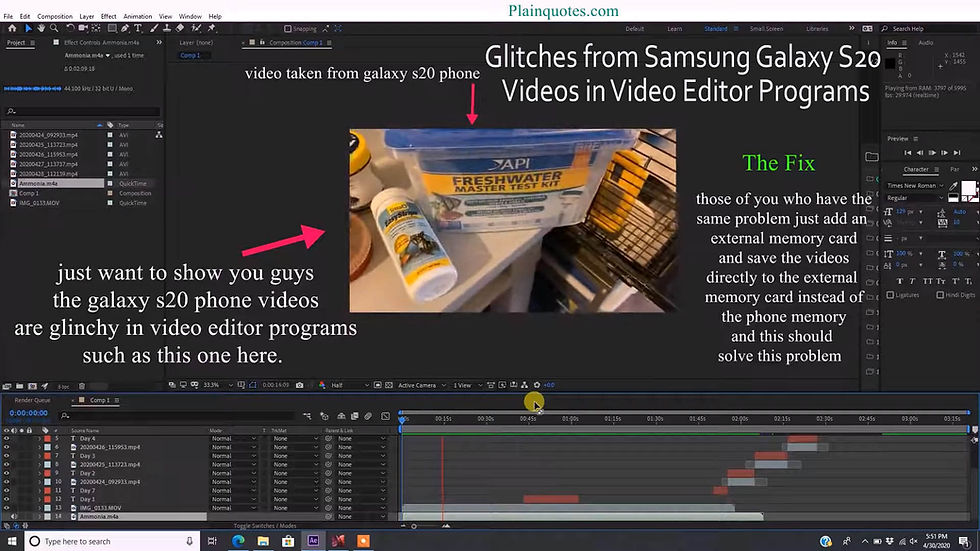The width and height of the screenshot is (980, 551).
Task: Open the Graph Editor icon
Action: (385, 415)
